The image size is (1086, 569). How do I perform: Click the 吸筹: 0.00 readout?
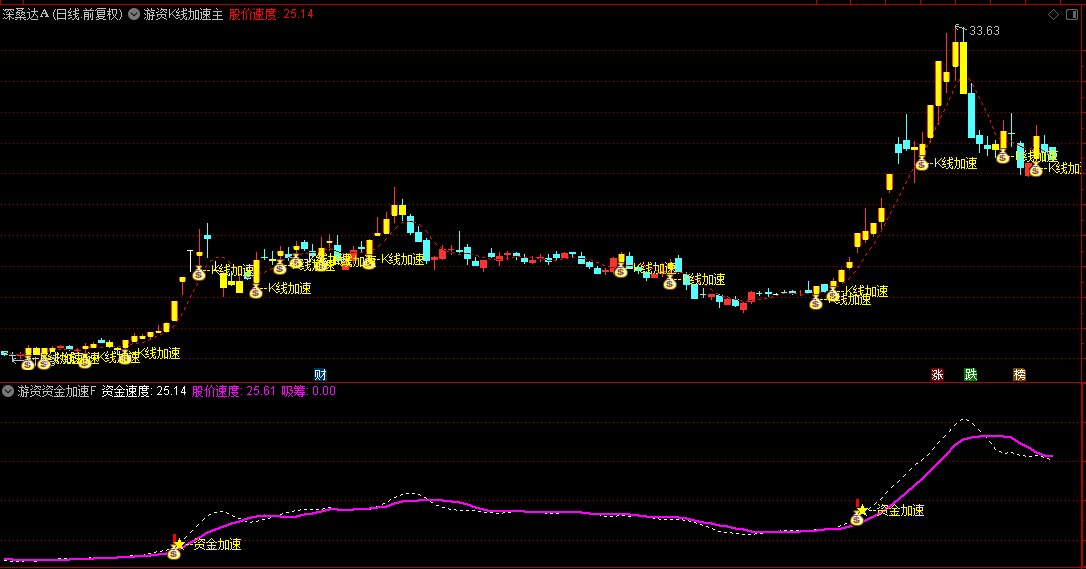309,391
